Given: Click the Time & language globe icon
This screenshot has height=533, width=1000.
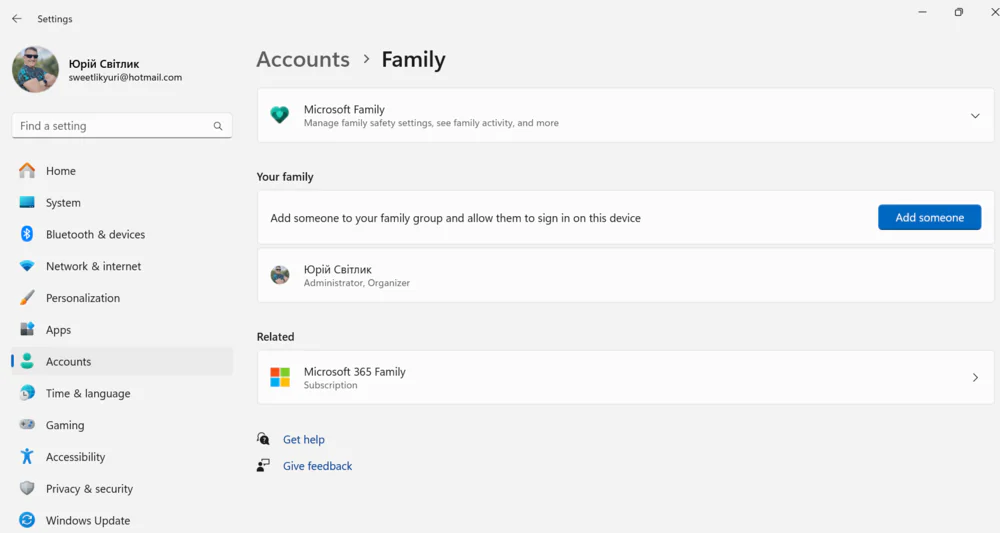Looking at the screenshot, I should (x=27, y=393).
